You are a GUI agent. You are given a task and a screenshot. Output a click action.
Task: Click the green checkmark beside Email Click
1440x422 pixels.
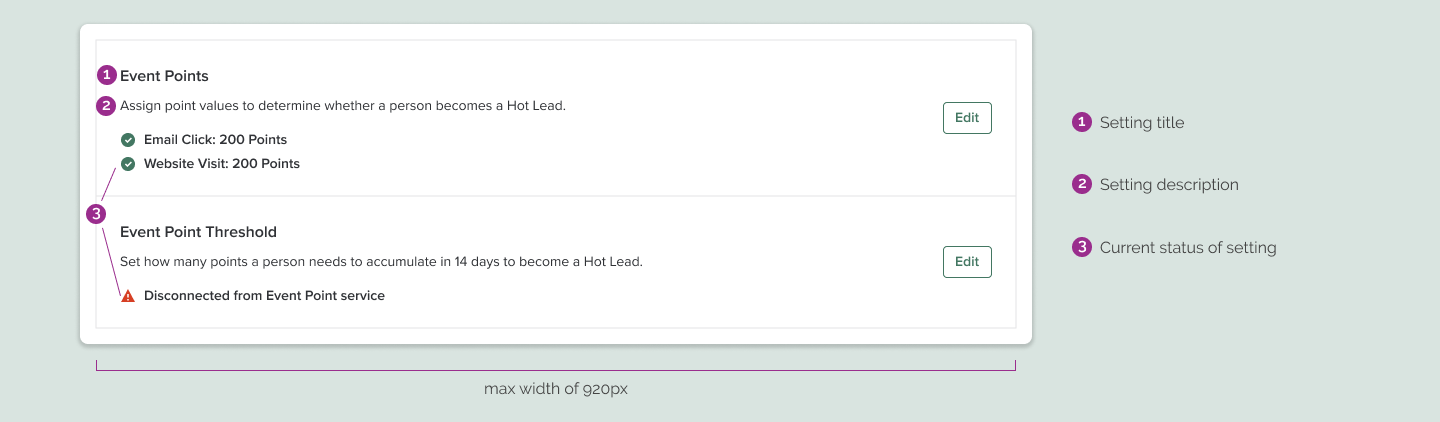[128, 140]
